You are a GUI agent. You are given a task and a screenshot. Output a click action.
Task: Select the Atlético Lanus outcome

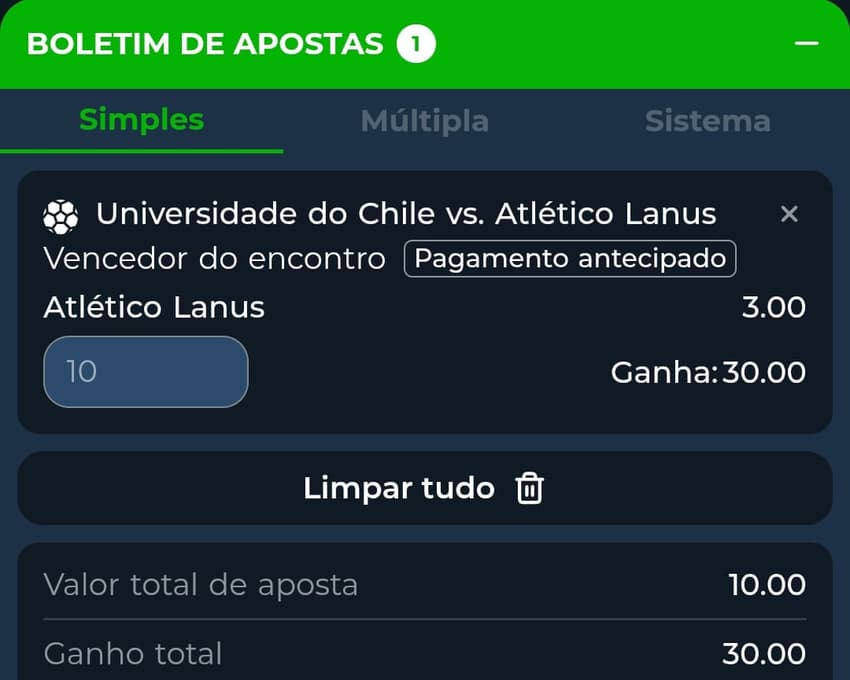pyautogui.click(x=152, y=307)
